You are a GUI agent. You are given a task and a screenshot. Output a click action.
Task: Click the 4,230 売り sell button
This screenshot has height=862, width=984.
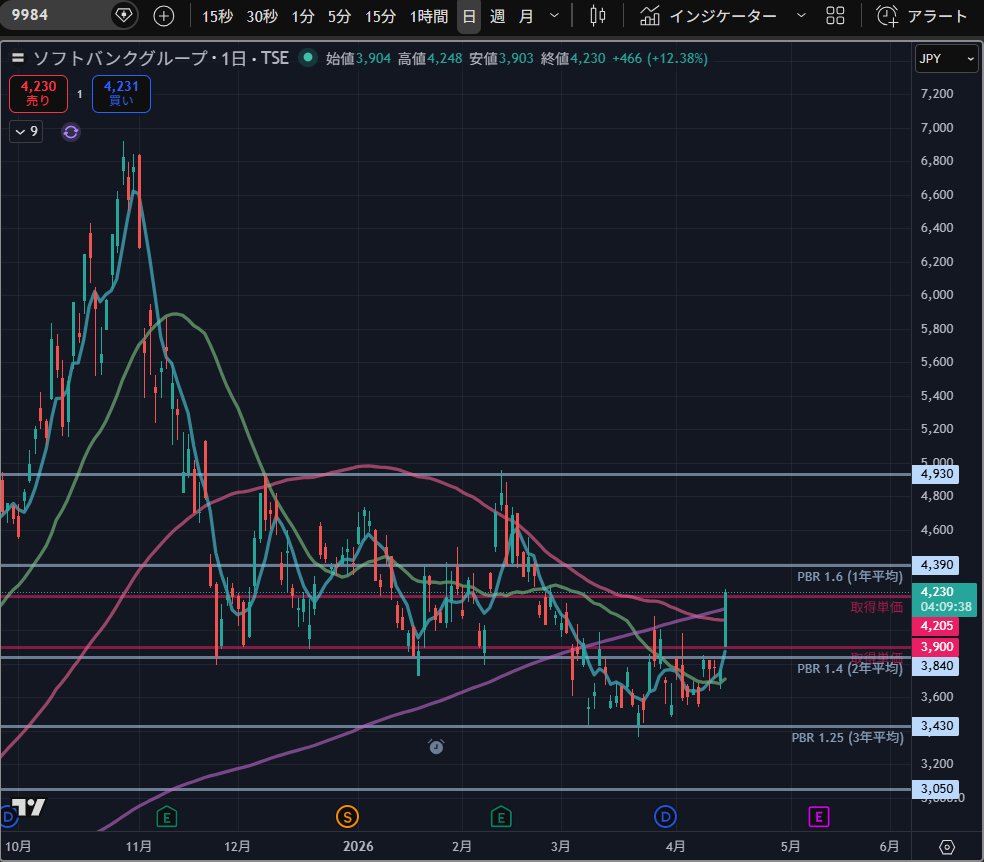(38, 93)
